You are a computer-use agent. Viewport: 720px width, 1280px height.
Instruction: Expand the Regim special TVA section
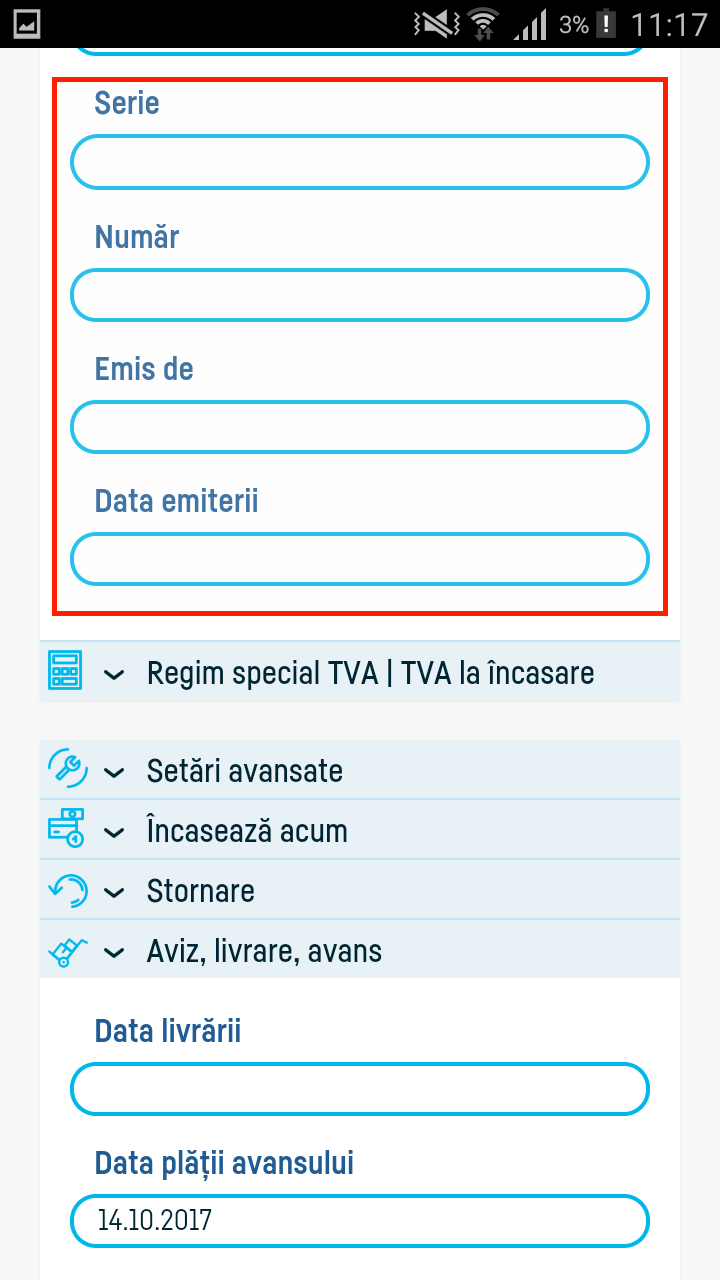(x=114, y=672)
